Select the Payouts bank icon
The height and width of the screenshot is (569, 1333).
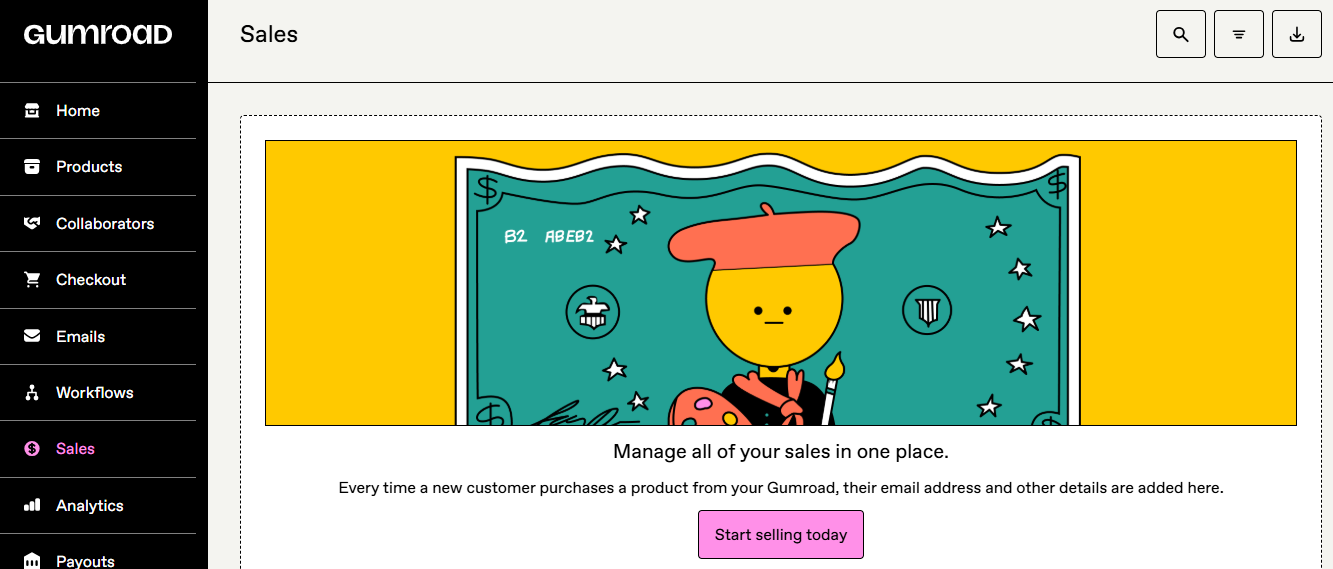(x=32, y=560)
